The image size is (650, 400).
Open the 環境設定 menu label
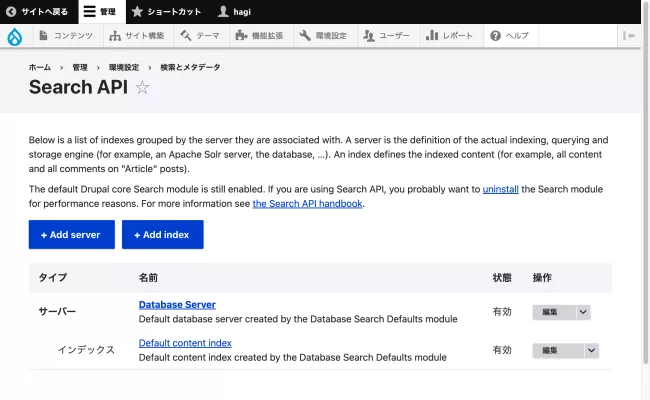click(x=331, y=36)
